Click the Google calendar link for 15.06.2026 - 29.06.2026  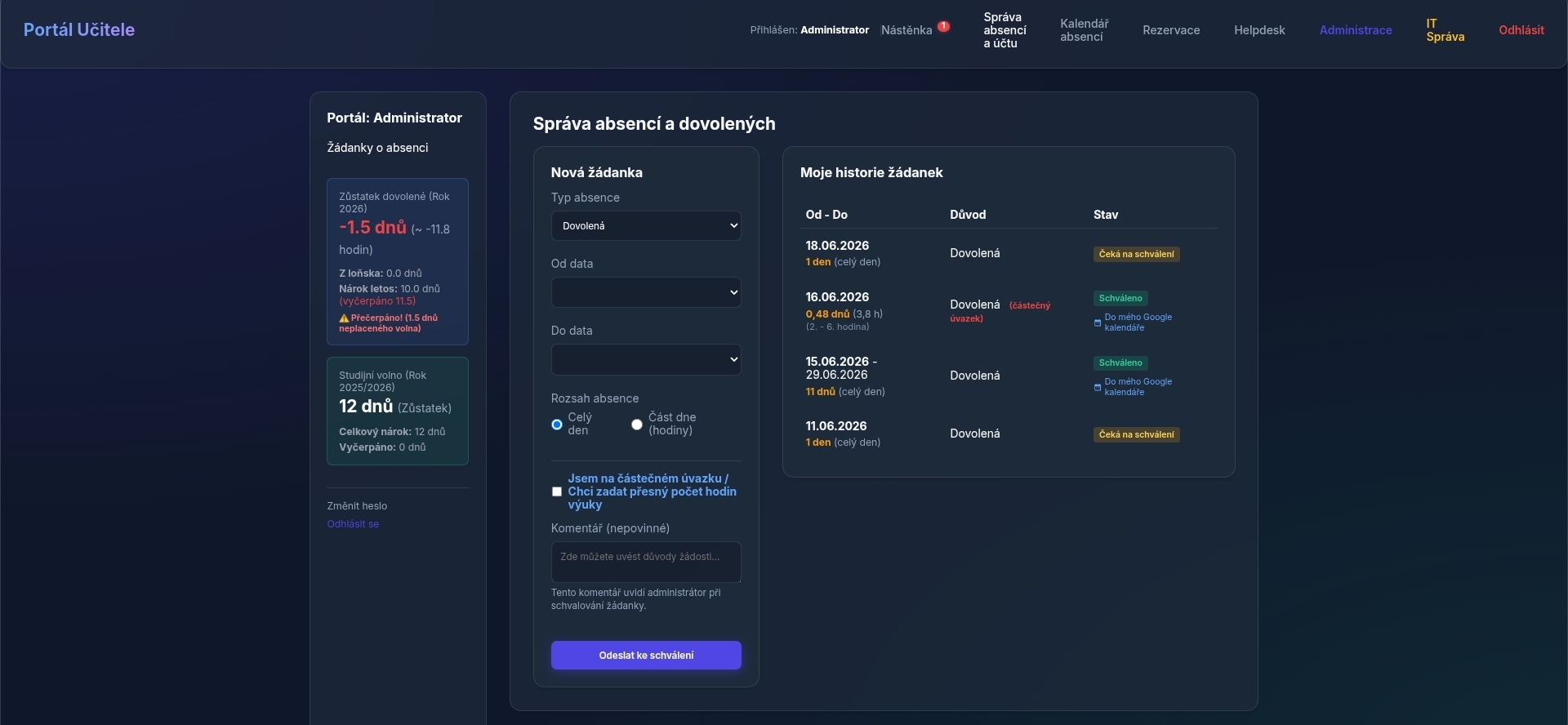click(1138, 387)
